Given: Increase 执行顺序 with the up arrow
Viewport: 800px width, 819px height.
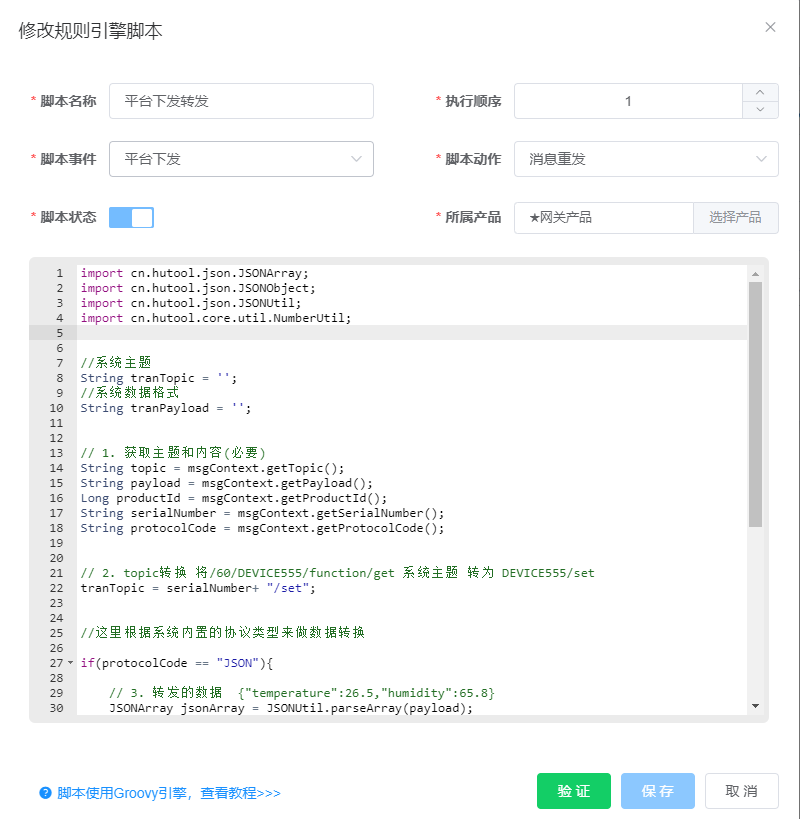Looking at the screenshot, I should (x=760, y=92).
